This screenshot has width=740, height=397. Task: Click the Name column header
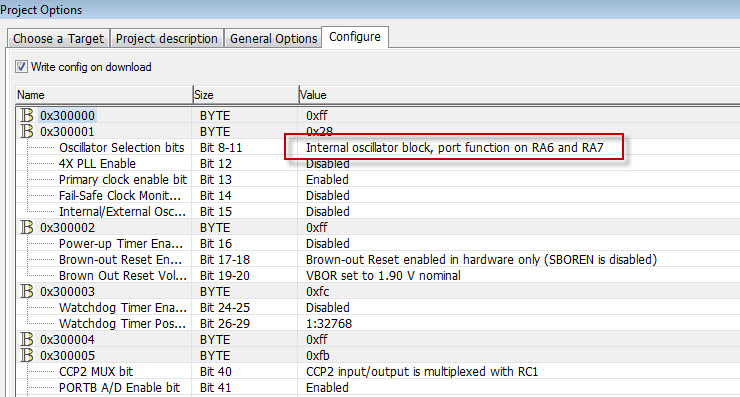[x=104, y=95]
